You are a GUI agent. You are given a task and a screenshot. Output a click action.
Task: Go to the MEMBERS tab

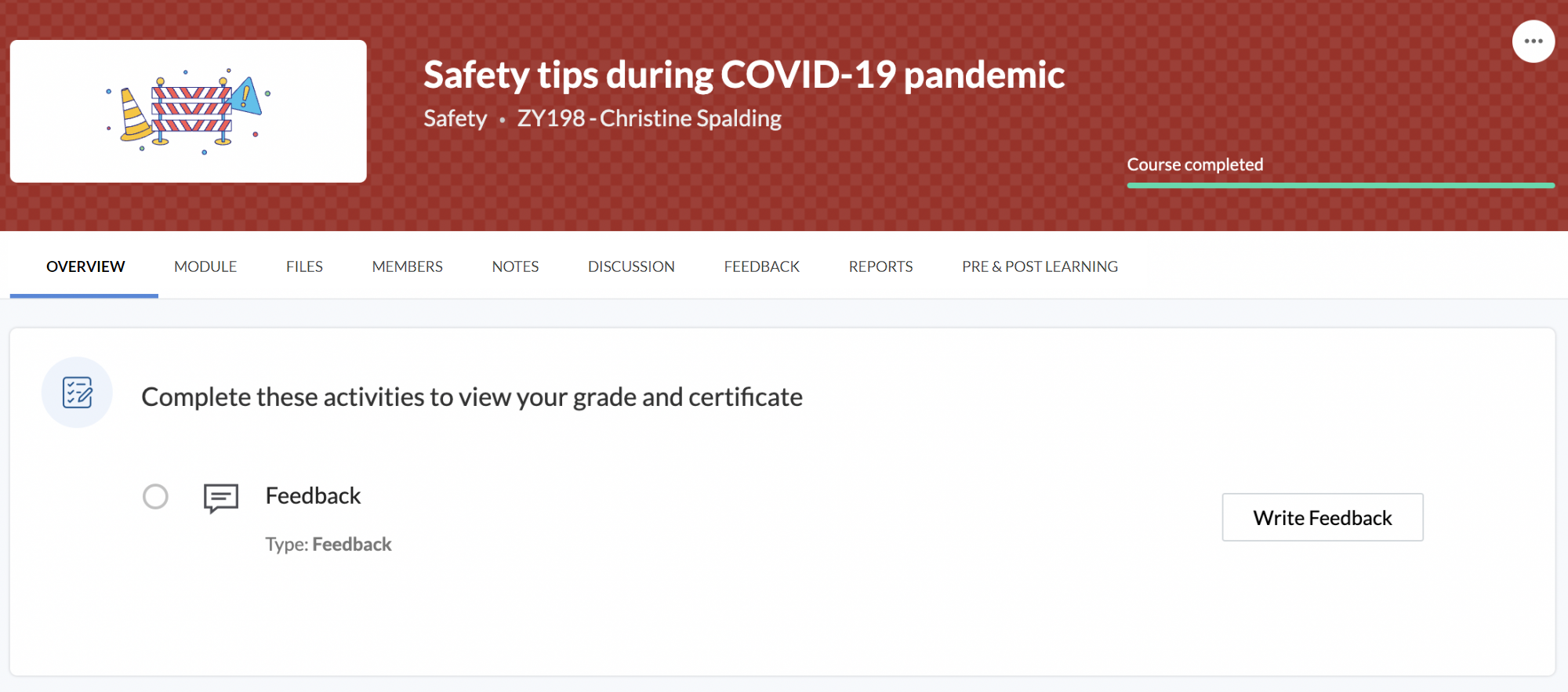pos(408,266)
